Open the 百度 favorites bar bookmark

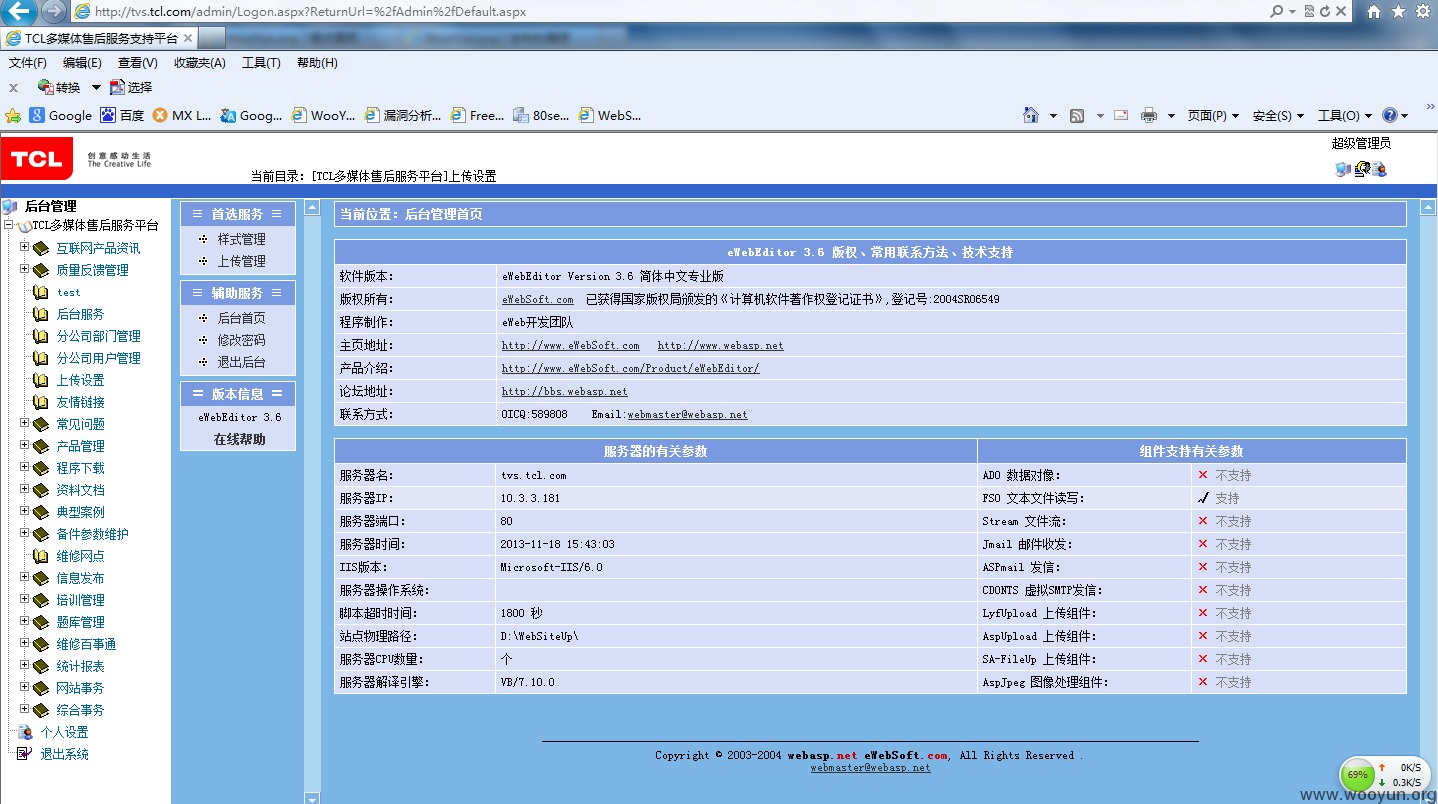tap(123, 115)
